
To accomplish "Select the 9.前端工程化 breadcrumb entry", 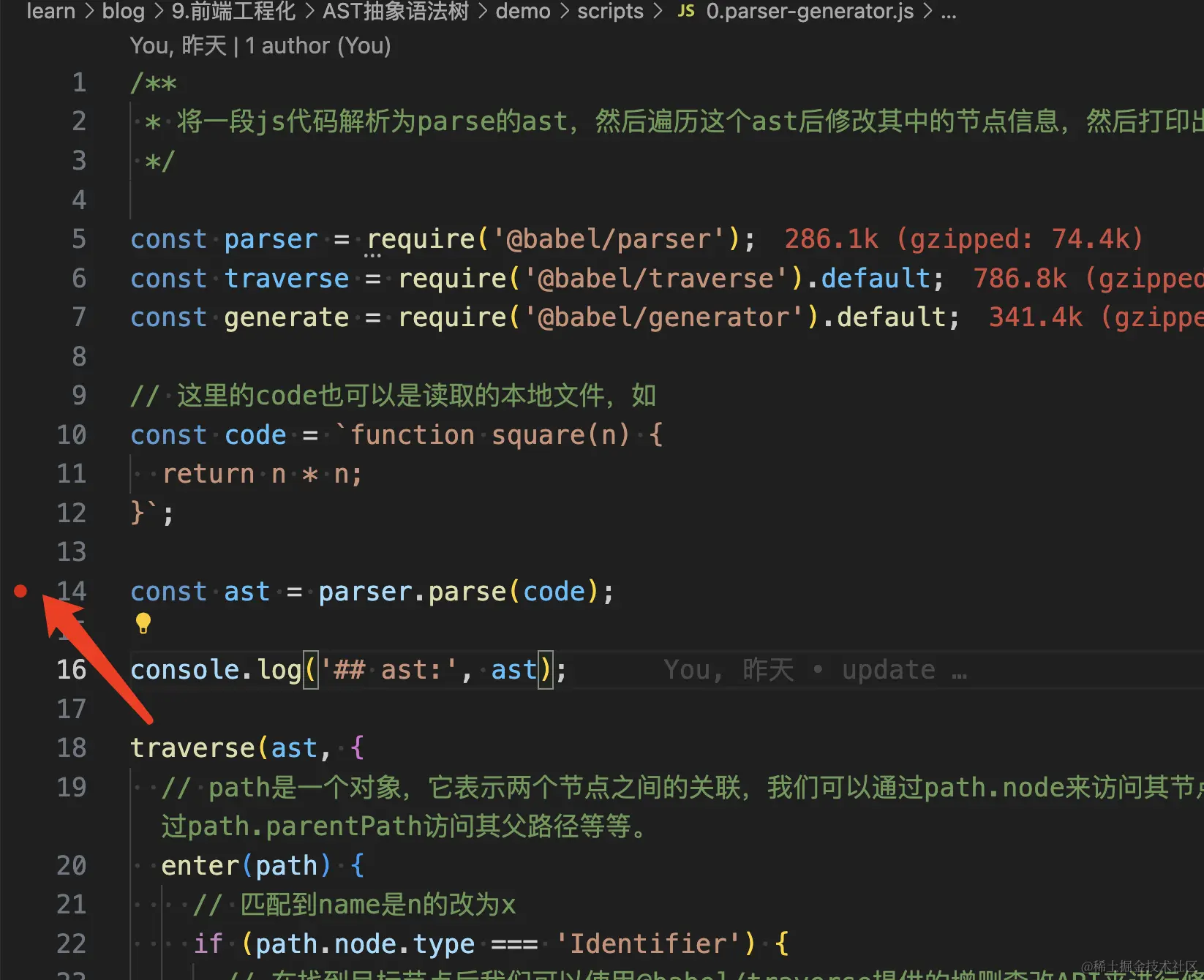I will pyautogui.click(x=232, y=12).
